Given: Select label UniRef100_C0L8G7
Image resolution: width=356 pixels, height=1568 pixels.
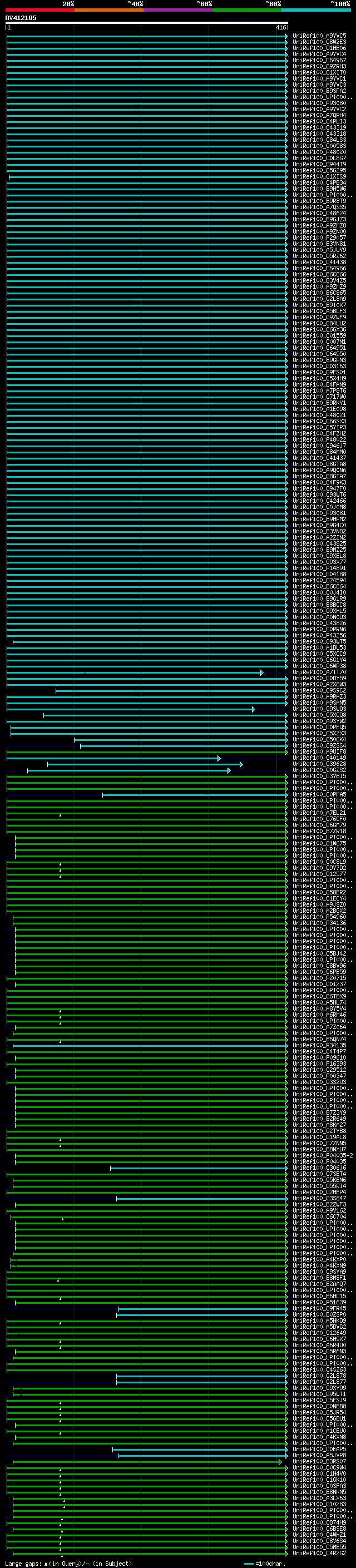Looking at the screenshot, I should click(x=319, y=157).
